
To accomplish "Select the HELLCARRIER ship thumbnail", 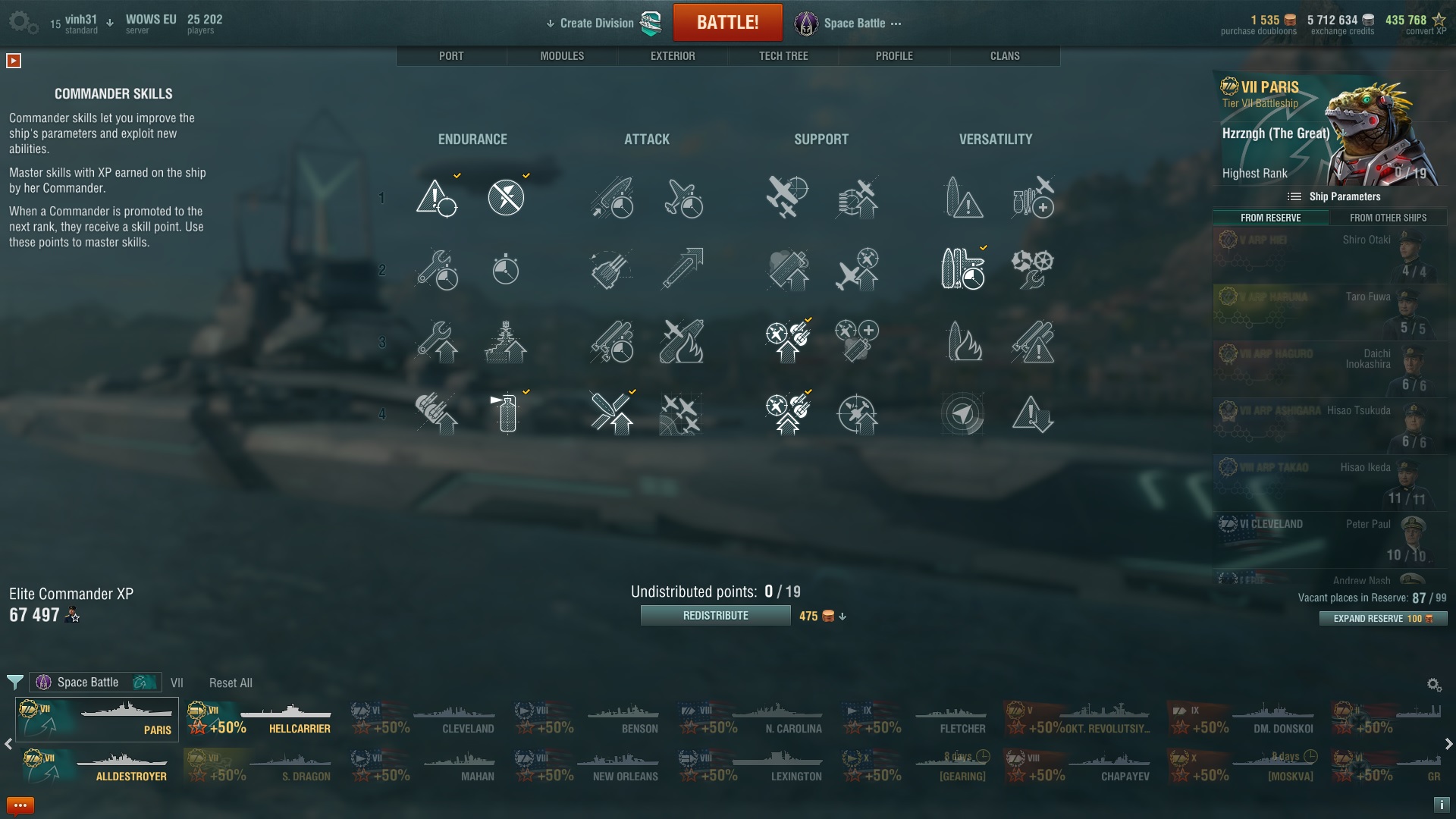I will tap(260, 719).
